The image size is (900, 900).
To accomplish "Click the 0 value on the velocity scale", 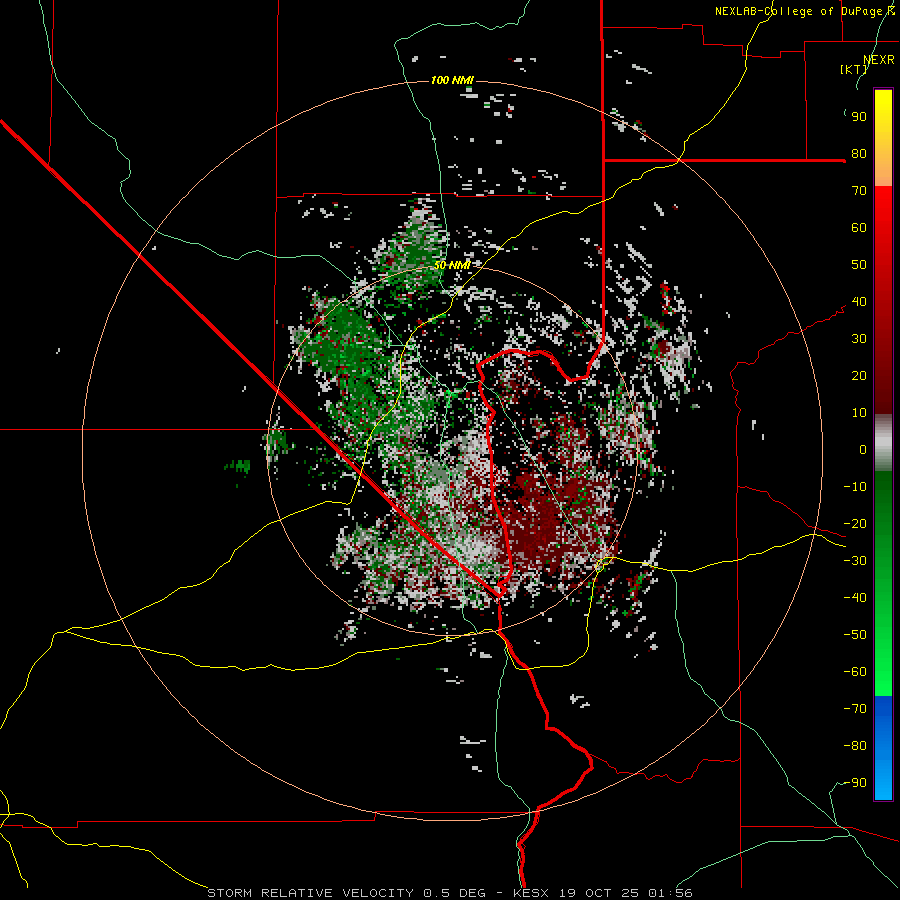I will click(863, 450).
